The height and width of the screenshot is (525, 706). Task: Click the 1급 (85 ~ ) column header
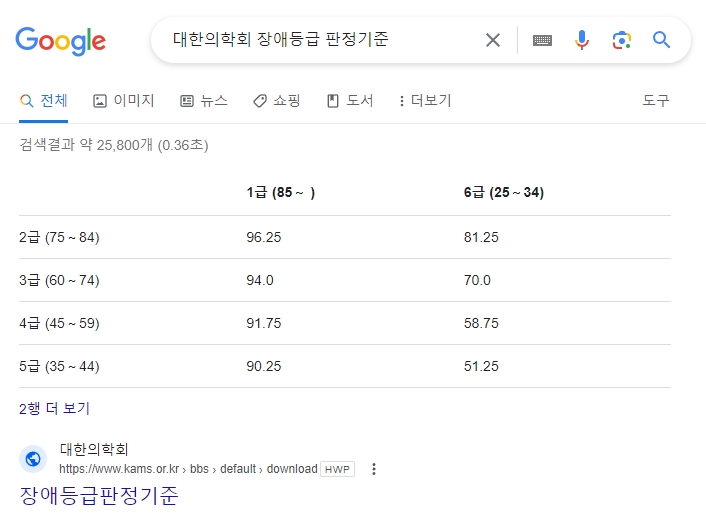click(x=281, y=193)
